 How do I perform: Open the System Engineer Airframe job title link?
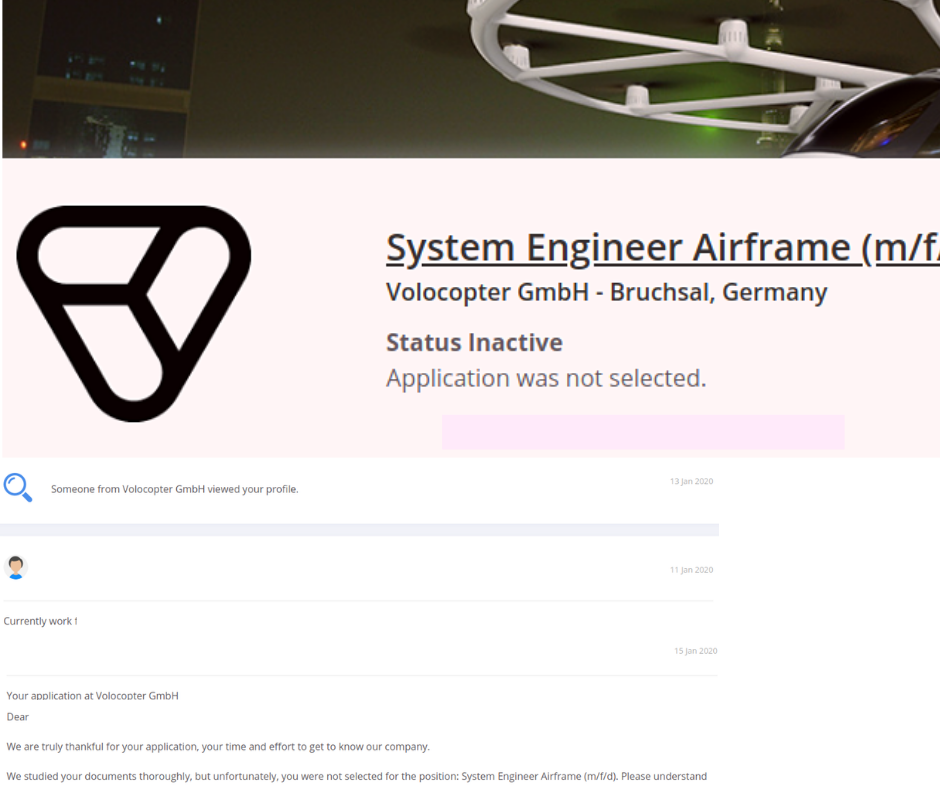(x=662, y=248)
